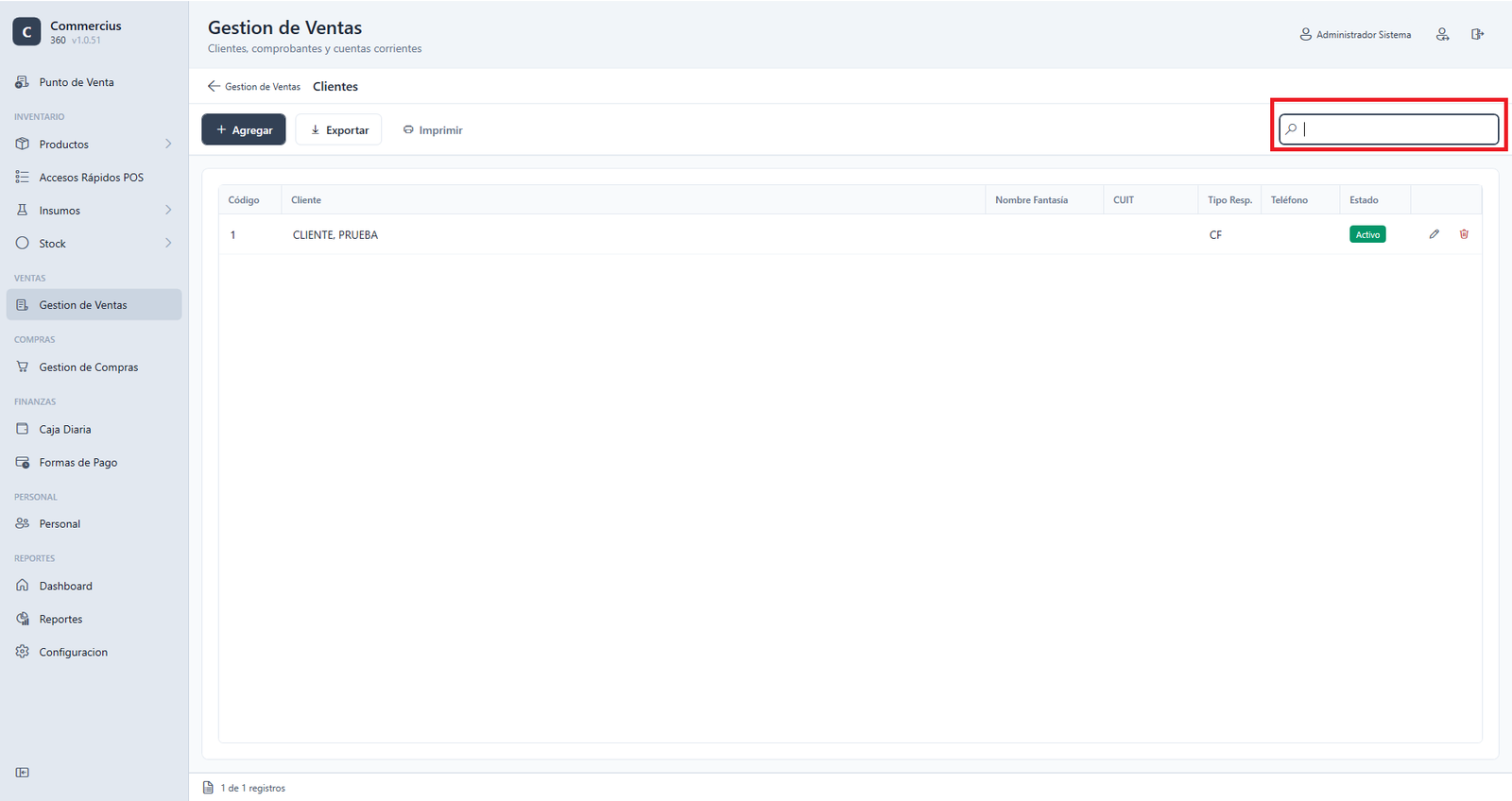Click the logout icon in top right
This screenshot has width=1512, height=801.
pos(1477,34)
